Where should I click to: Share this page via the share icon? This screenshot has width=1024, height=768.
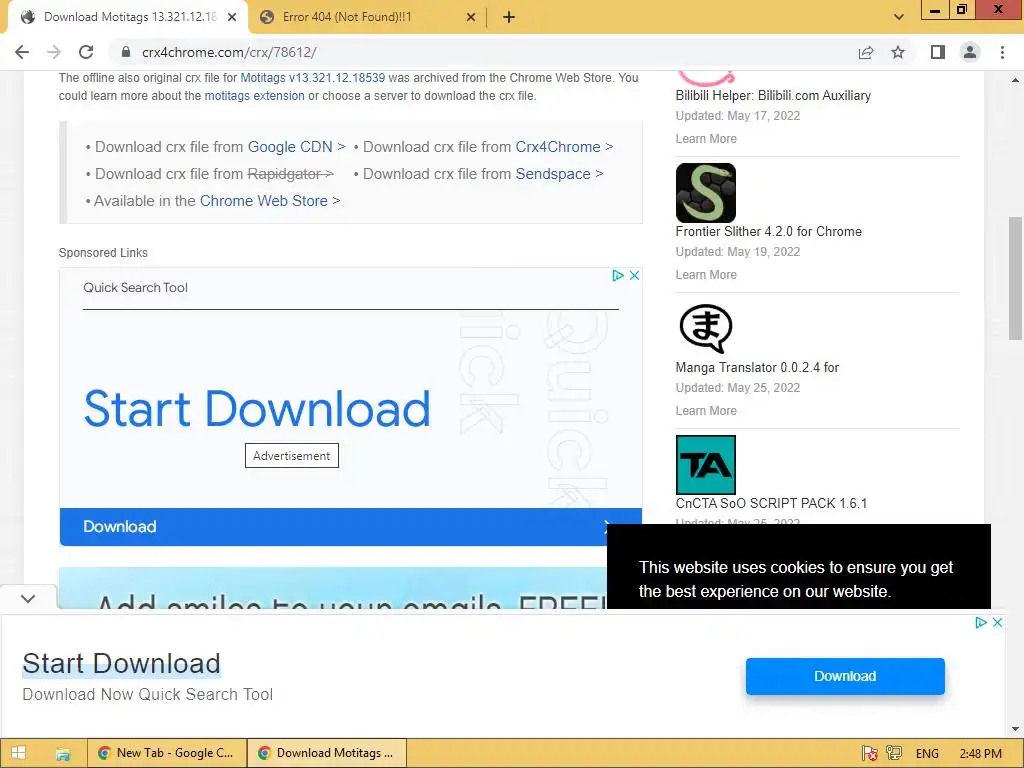[x=866, y=52]
